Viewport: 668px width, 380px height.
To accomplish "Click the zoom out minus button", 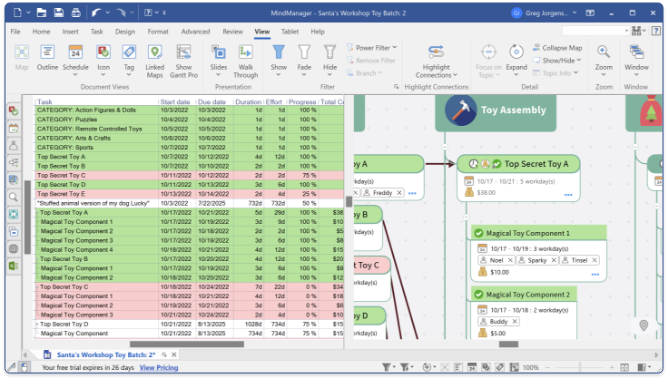I will point(547,367).
